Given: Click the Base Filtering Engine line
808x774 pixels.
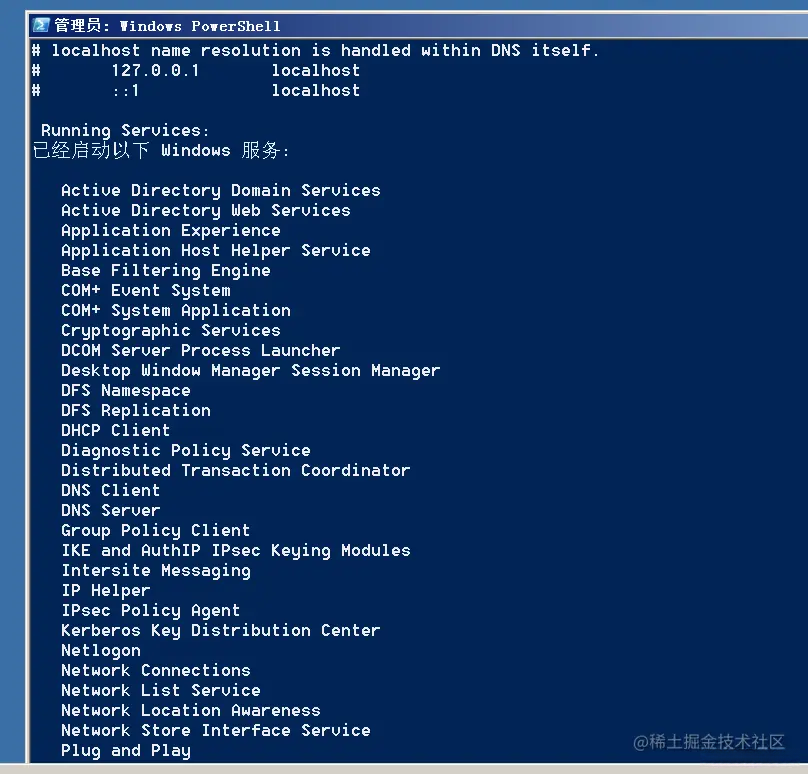Looking at the screenshot, I should coord(165,271).
